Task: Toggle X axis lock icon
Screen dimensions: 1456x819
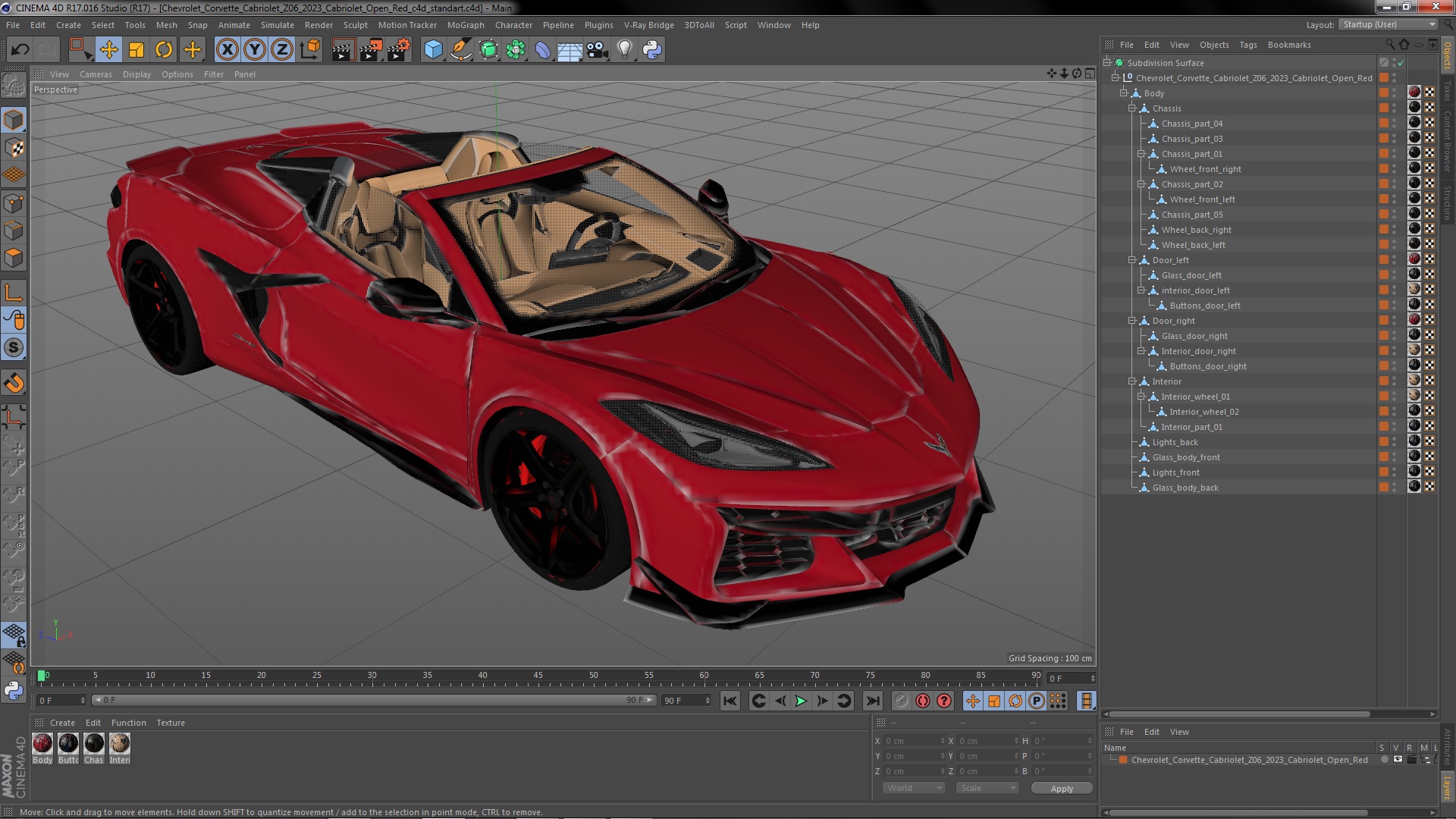Action: pyautogui.click(x=227, y=50)
